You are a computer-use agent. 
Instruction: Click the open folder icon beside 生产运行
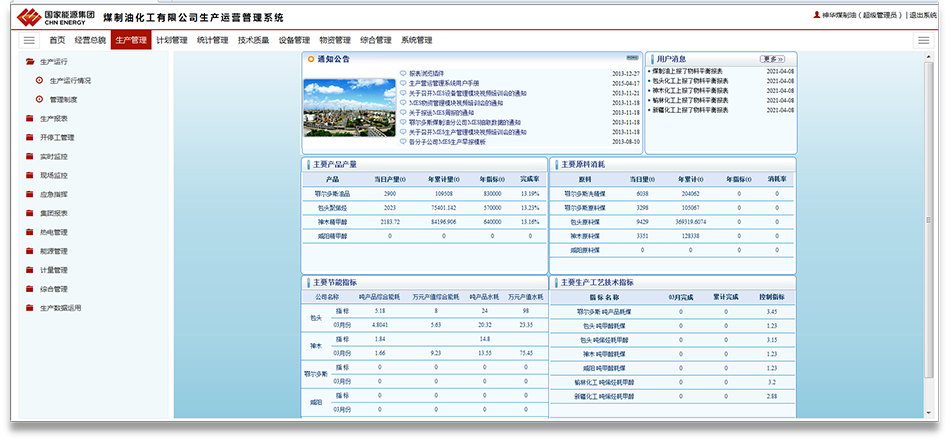click(30, 62)
